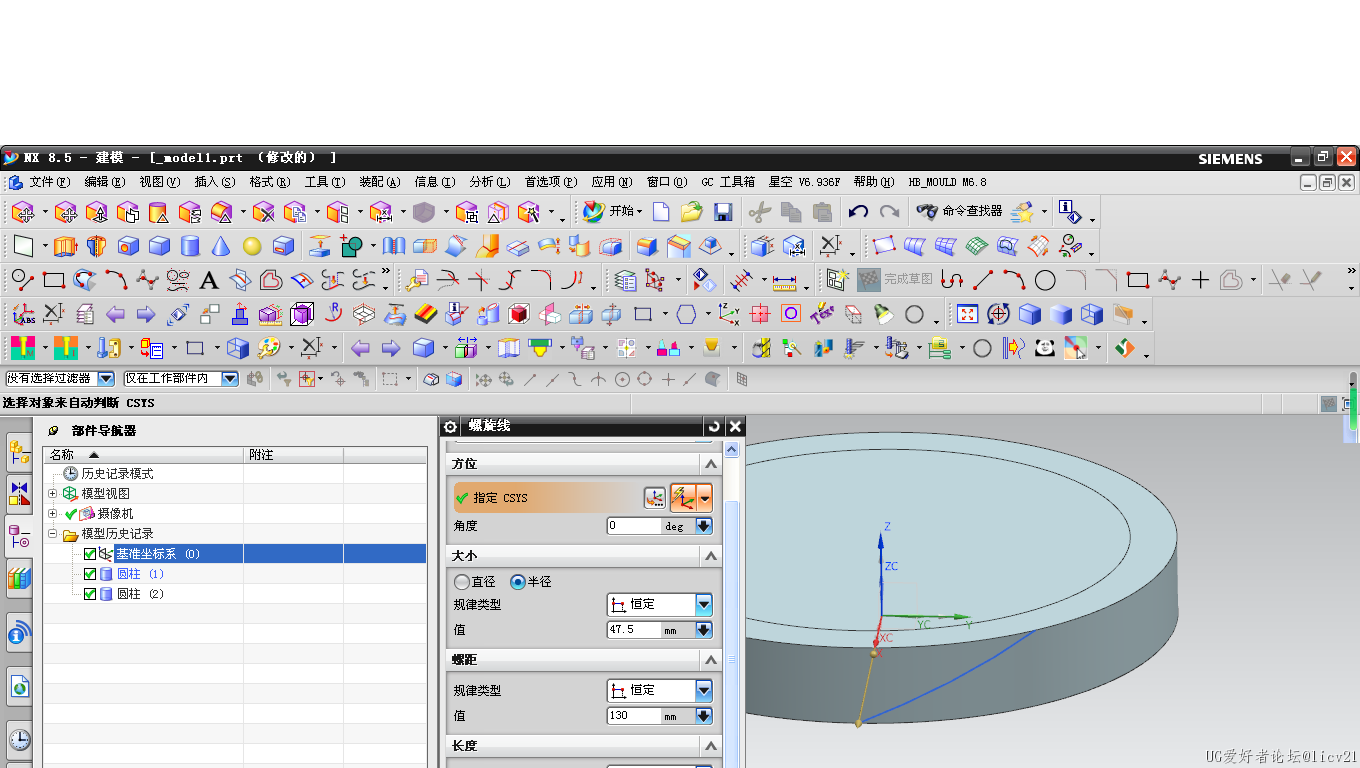Open file with the yellow folder icon

[x=692, y=212]
